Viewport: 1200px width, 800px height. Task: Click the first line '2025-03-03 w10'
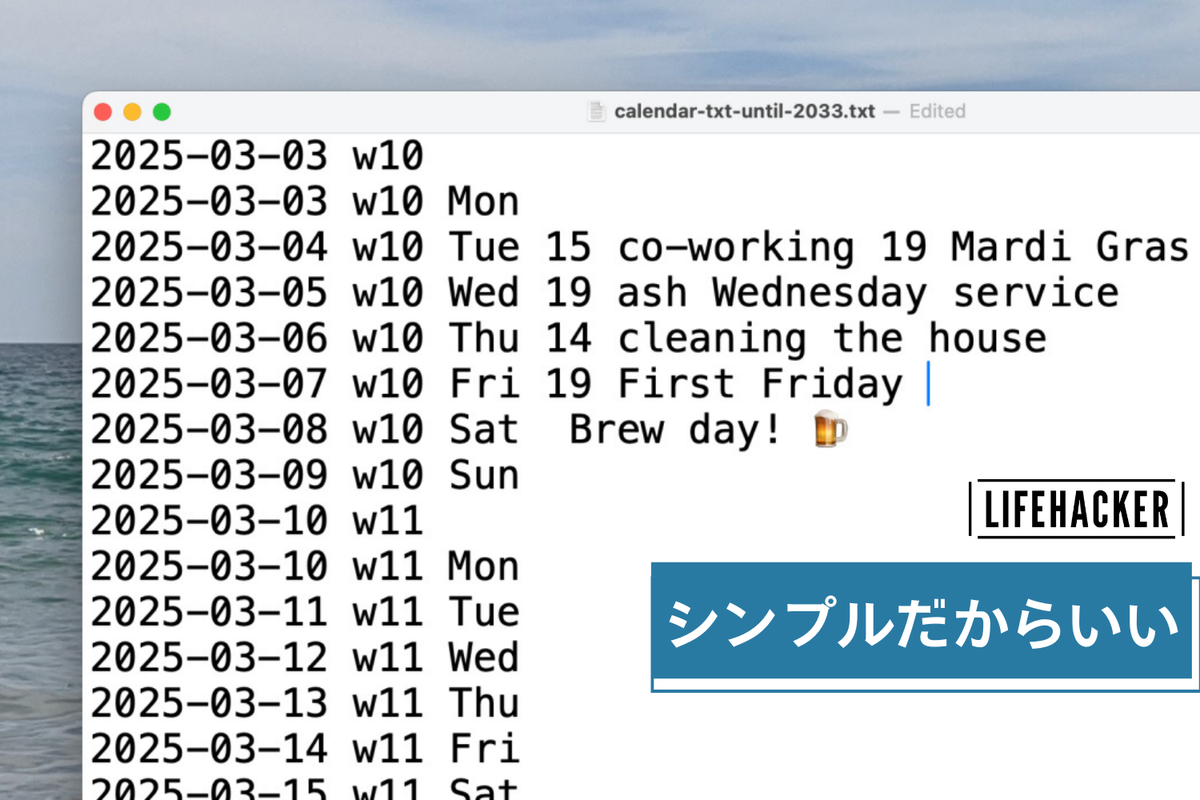pyautogui.click(x=257, y=156)
